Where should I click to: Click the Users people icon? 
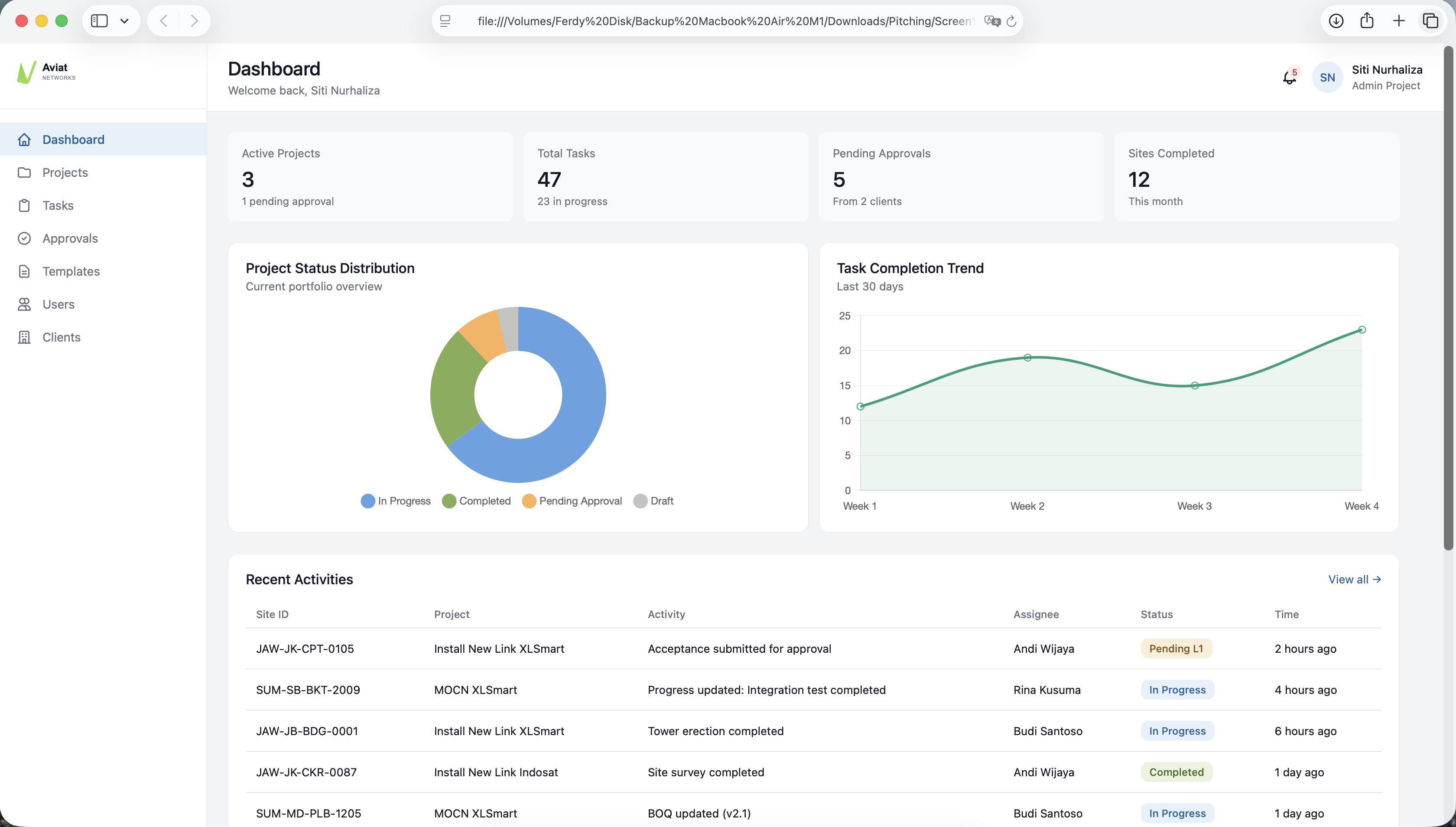pyautogui.click(x=24, y=304)
